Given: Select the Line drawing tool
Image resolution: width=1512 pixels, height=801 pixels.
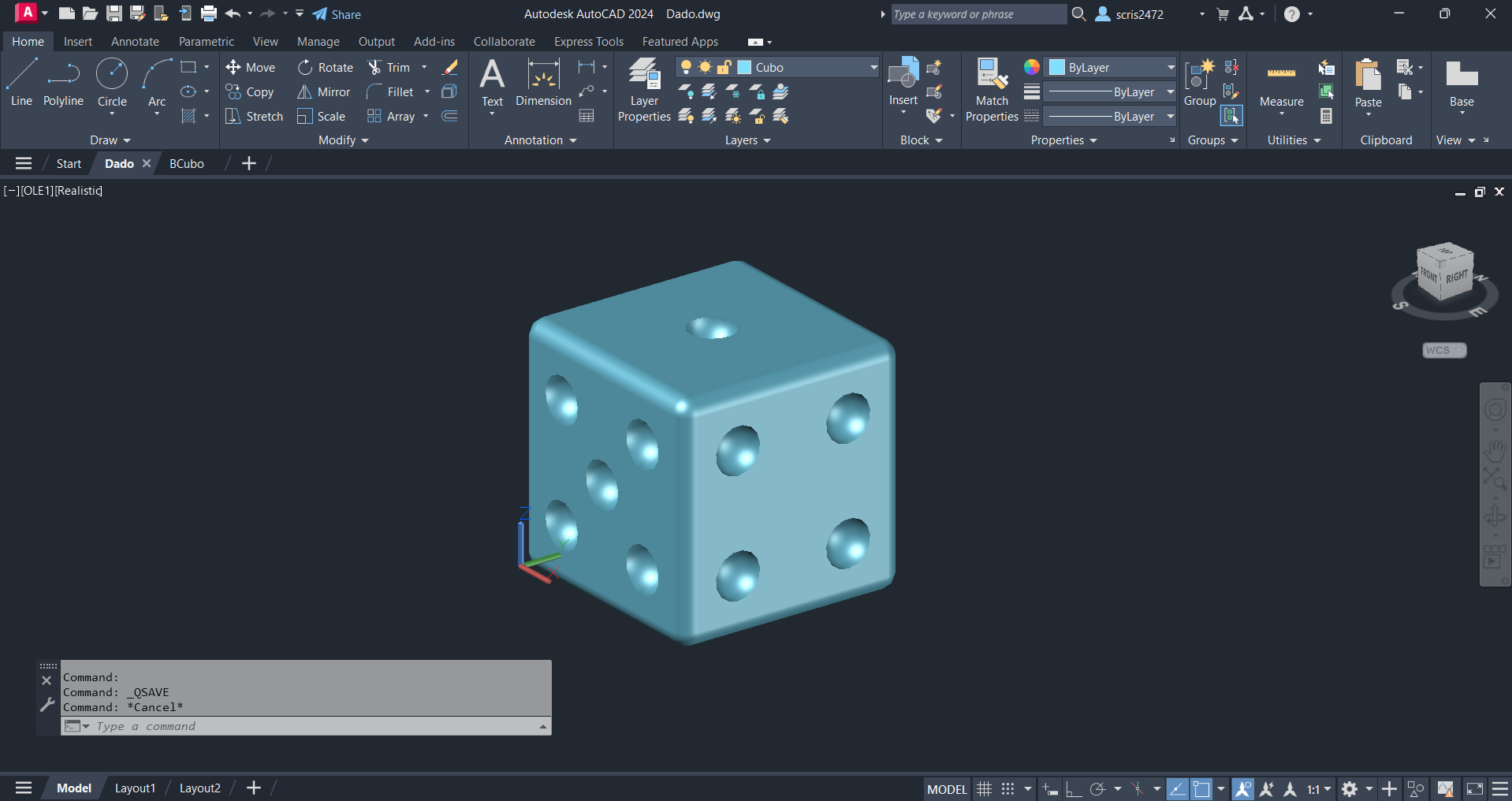Looking at the screenshot, I should click(x=21, y=84).
